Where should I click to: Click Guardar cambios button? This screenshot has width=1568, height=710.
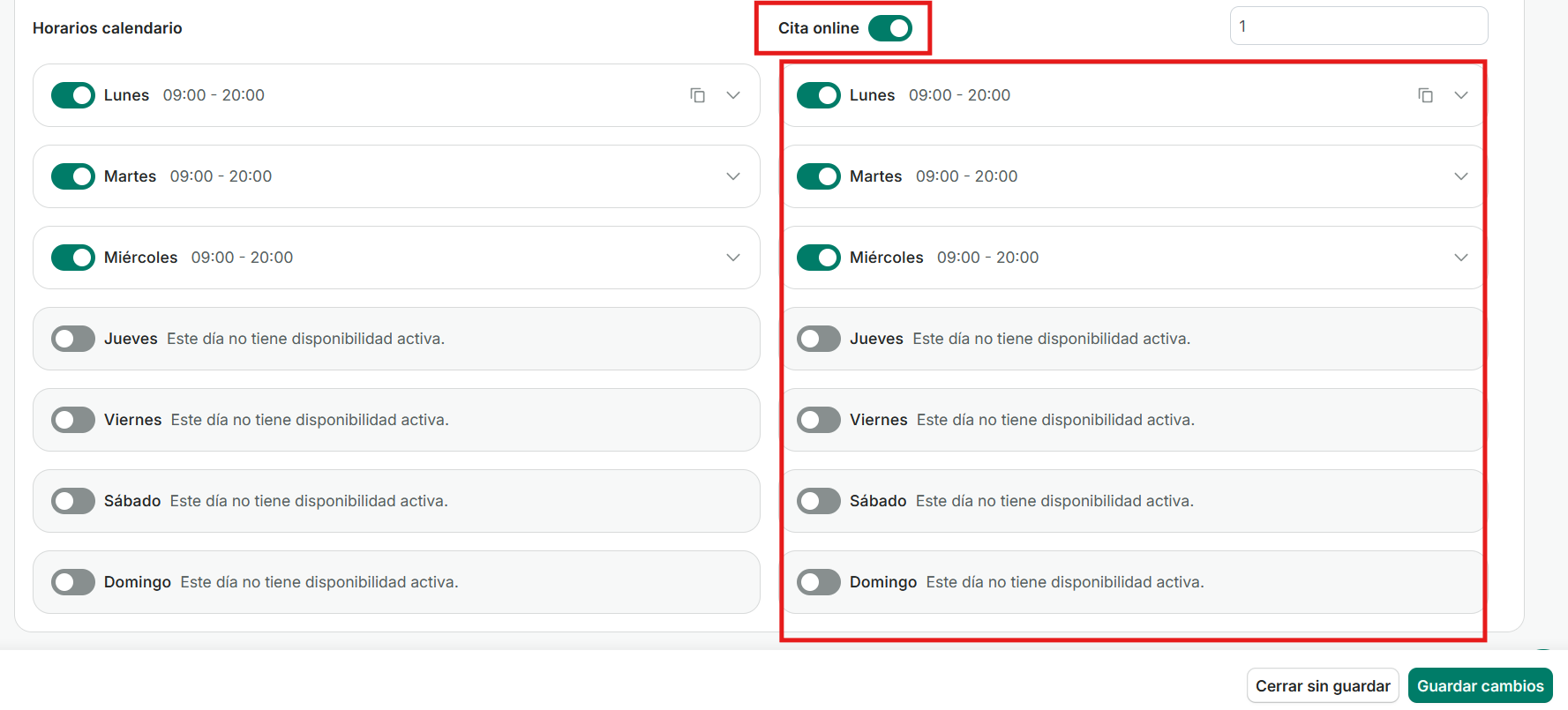pos(1480,686)
